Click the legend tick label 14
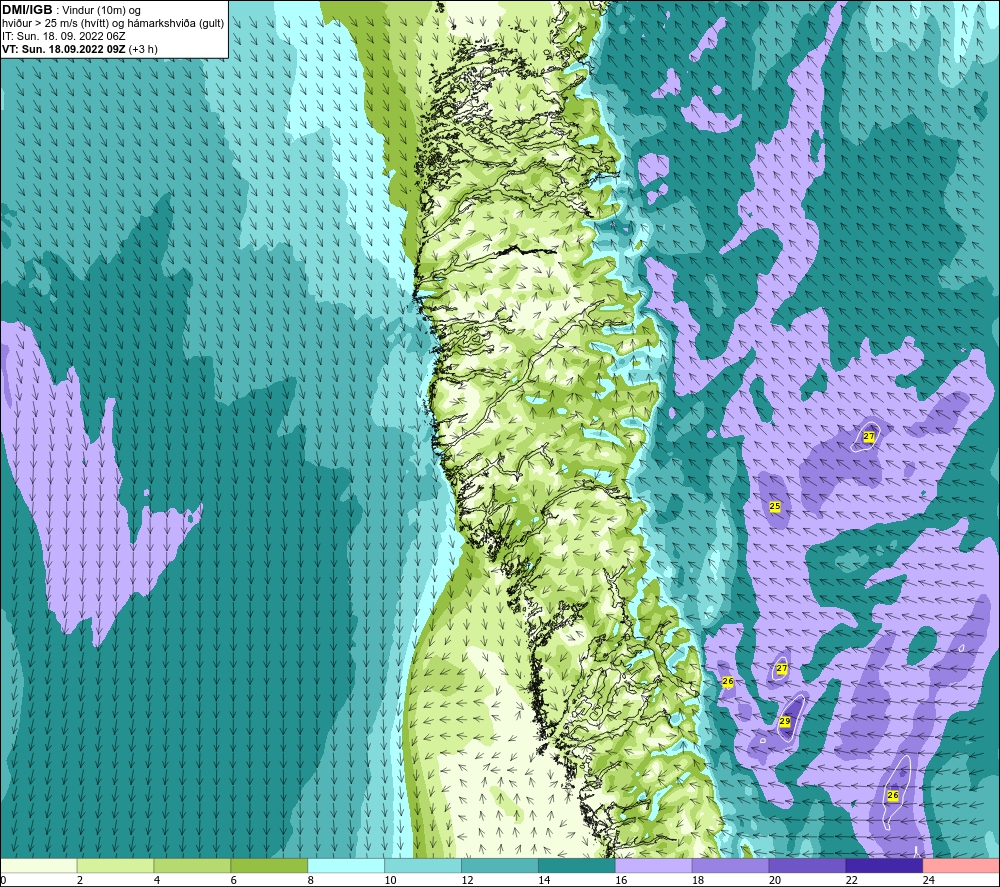 (x=544, y=880)
